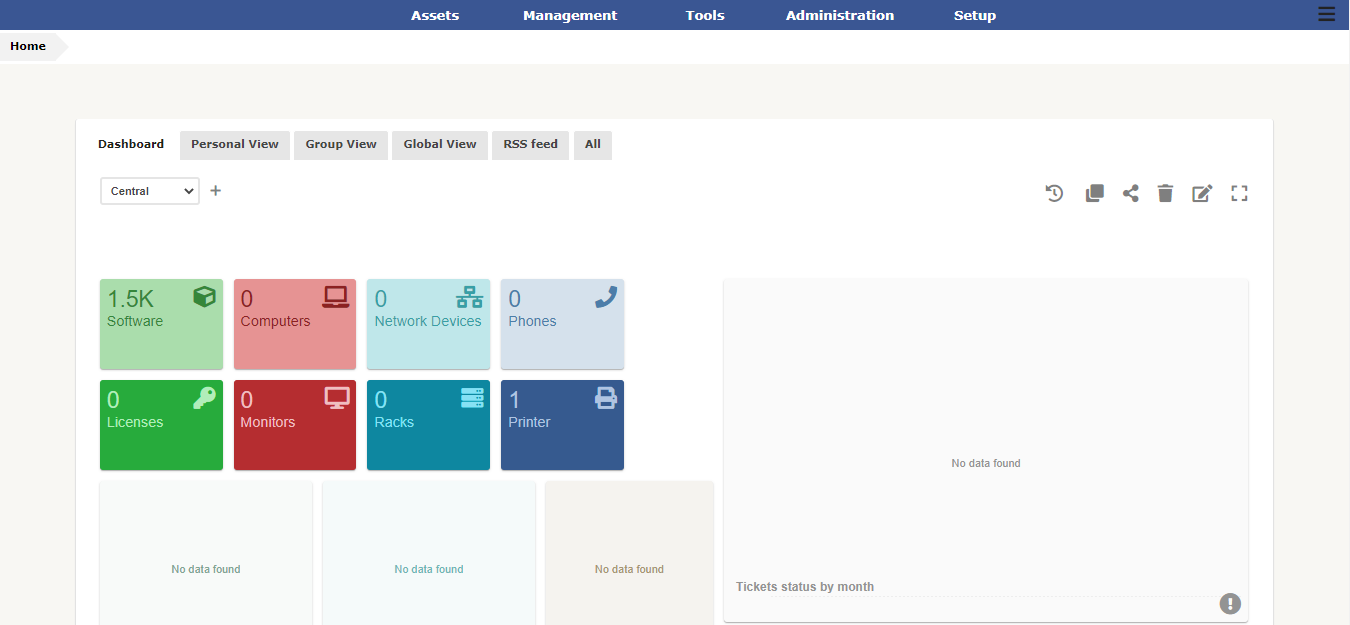Delete dashboard using trash icon
Viewport: 1350px width, 625px height.
pos(1165,193)
